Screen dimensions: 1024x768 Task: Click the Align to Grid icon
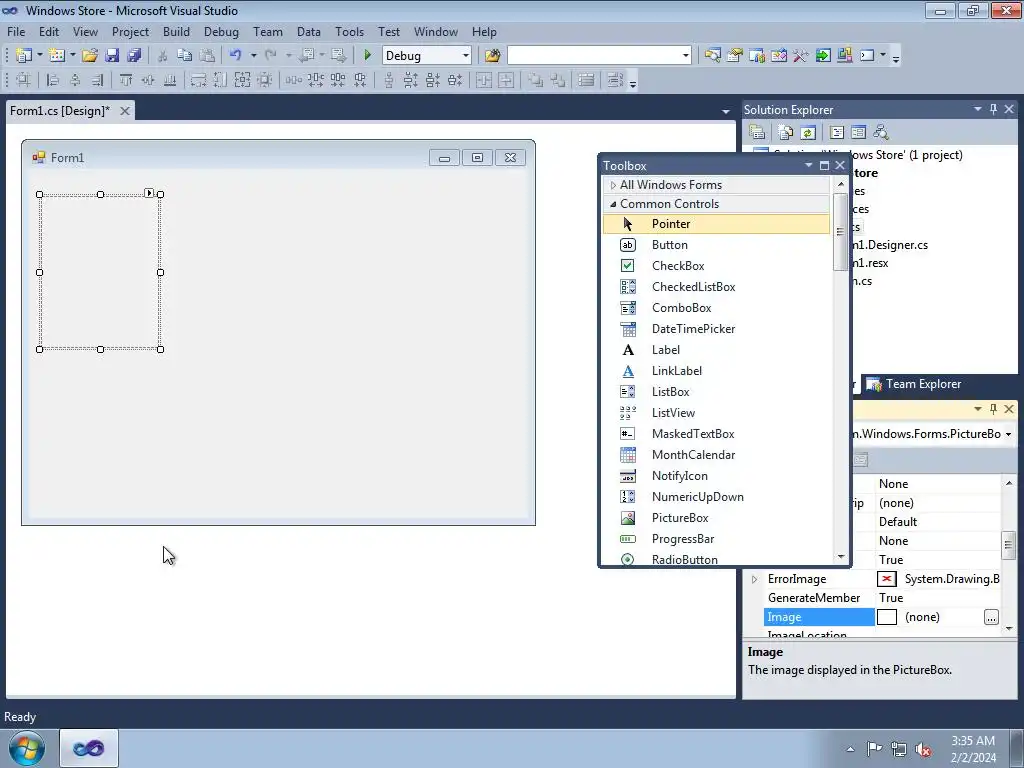[x=23, y=80]
